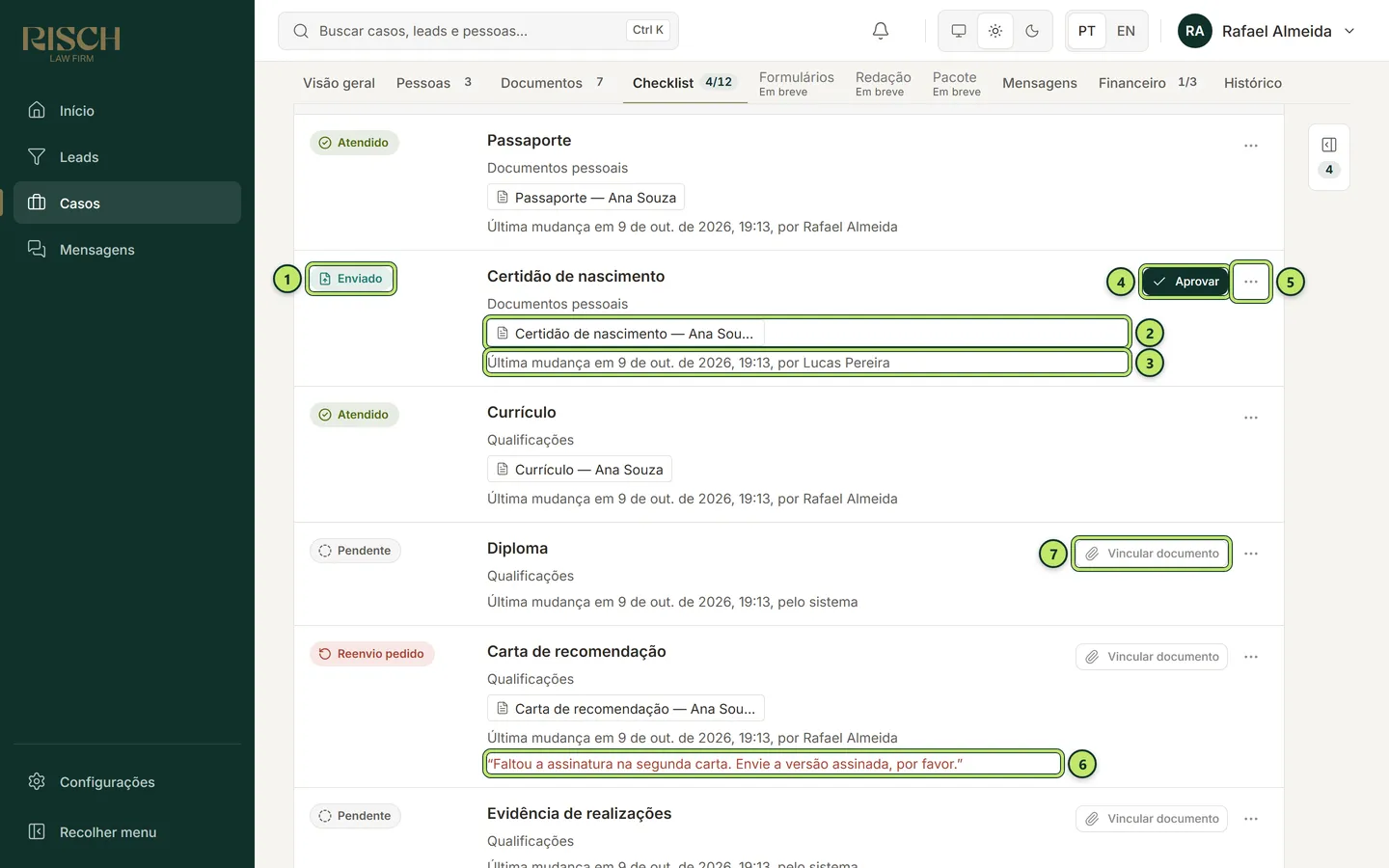Open Mensagens in the sidebar
Screen dimensions: 1389x868
coord(127,250)
